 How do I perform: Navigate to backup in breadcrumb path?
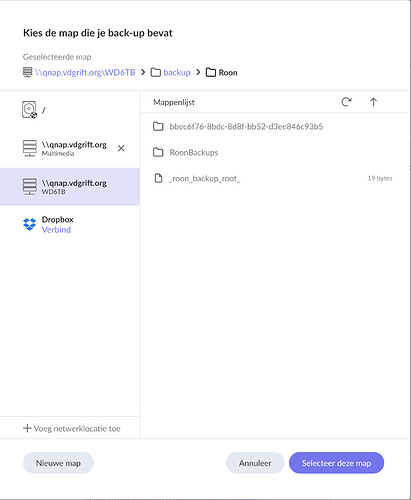(177, 72)
